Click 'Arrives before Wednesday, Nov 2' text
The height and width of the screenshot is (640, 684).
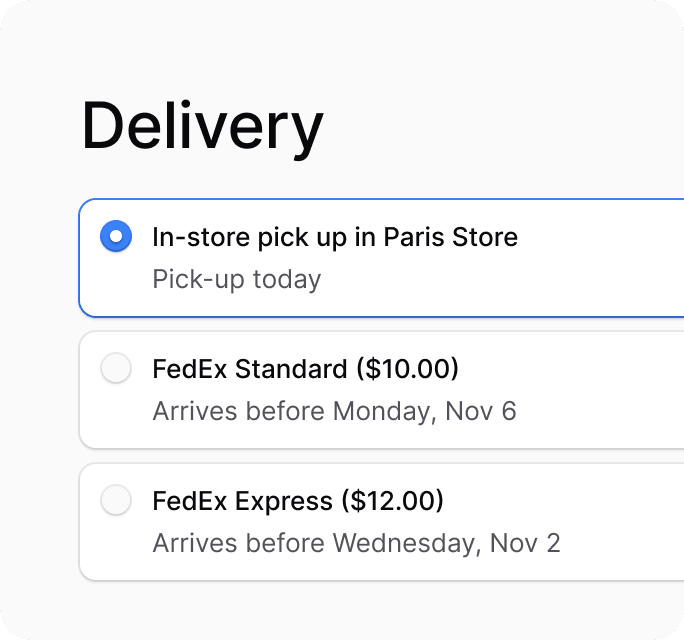tap(356, 543)
